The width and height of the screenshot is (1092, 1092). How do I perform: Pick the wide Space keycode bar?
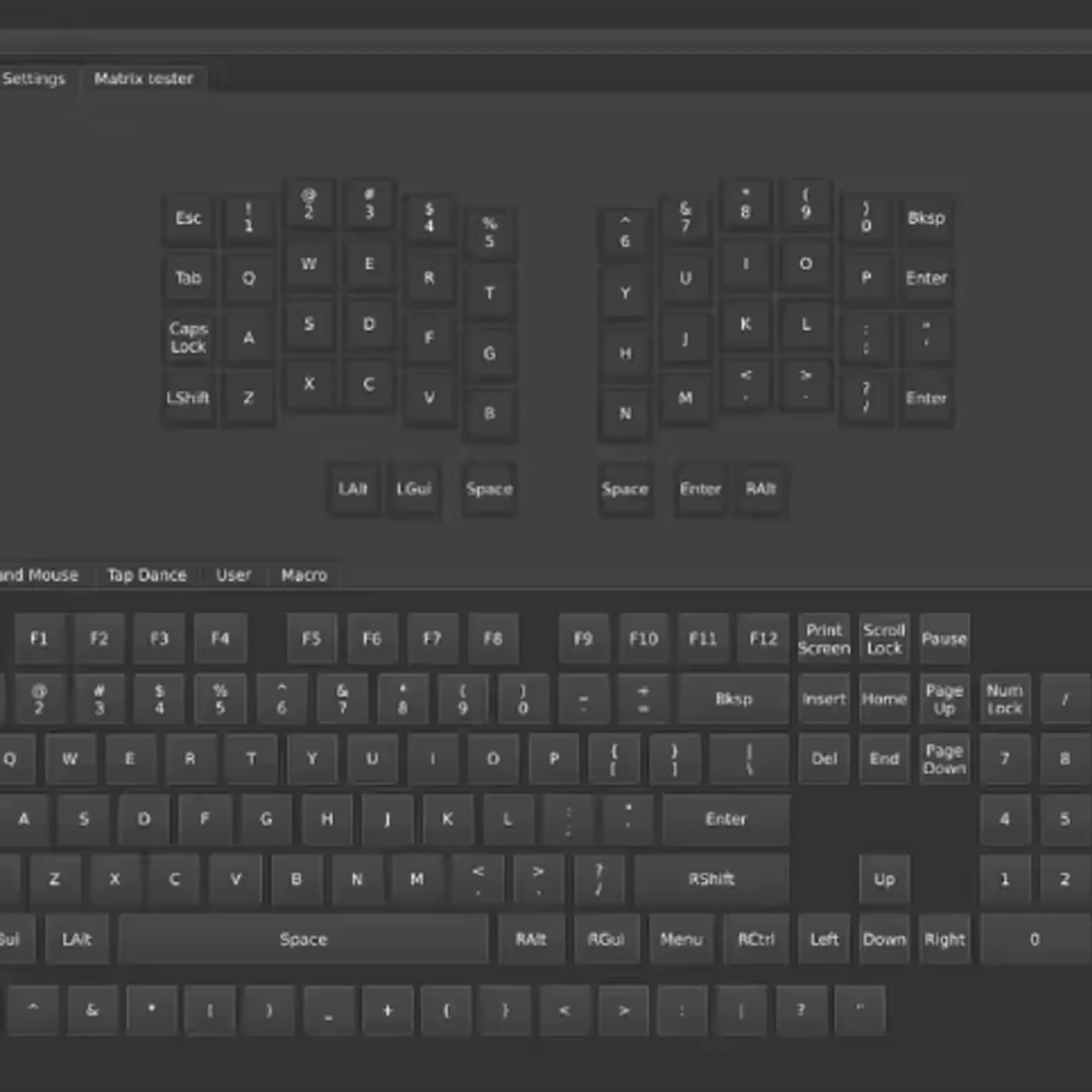(x=303, y=939)
